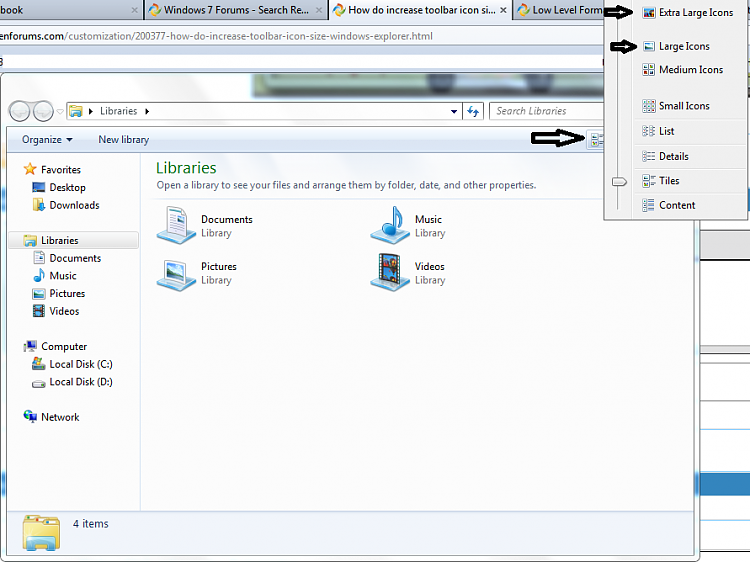Screen dimensions: 750x562
Task: Open the Organize dropdown menu
Action: pyautogui.click(x=47, y=140)
